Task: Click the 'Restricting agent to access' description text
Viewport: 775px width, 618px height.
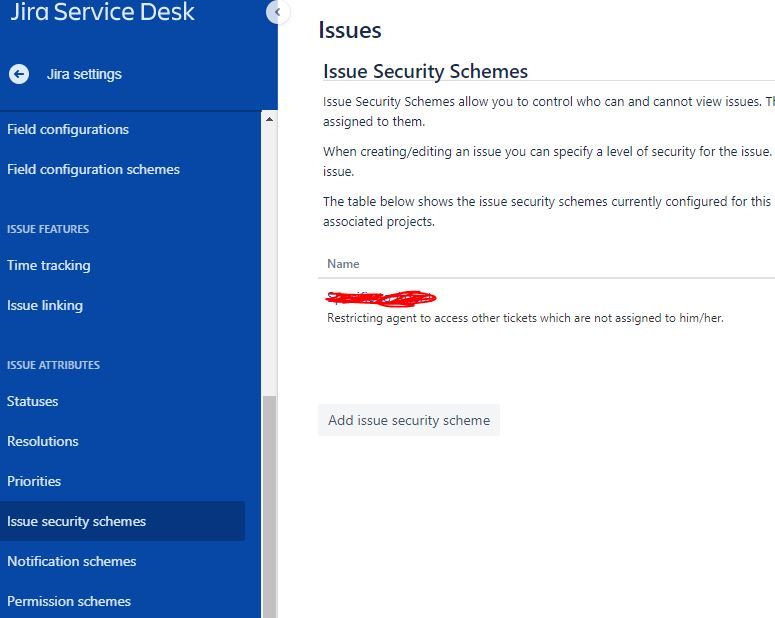Action: [x=525, y=318]
